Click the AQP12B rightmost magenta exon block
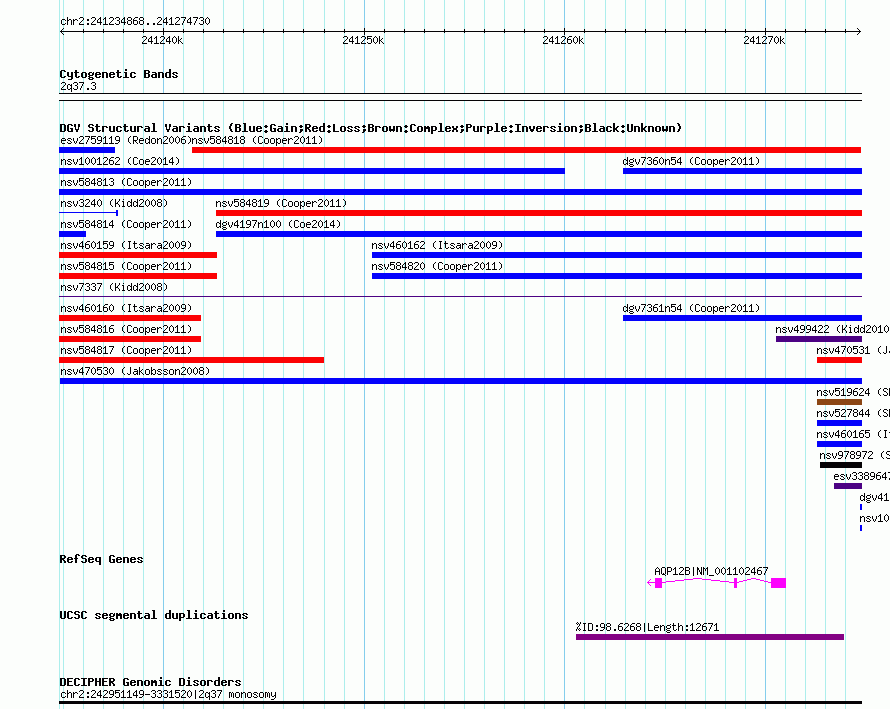 (779, 583)
